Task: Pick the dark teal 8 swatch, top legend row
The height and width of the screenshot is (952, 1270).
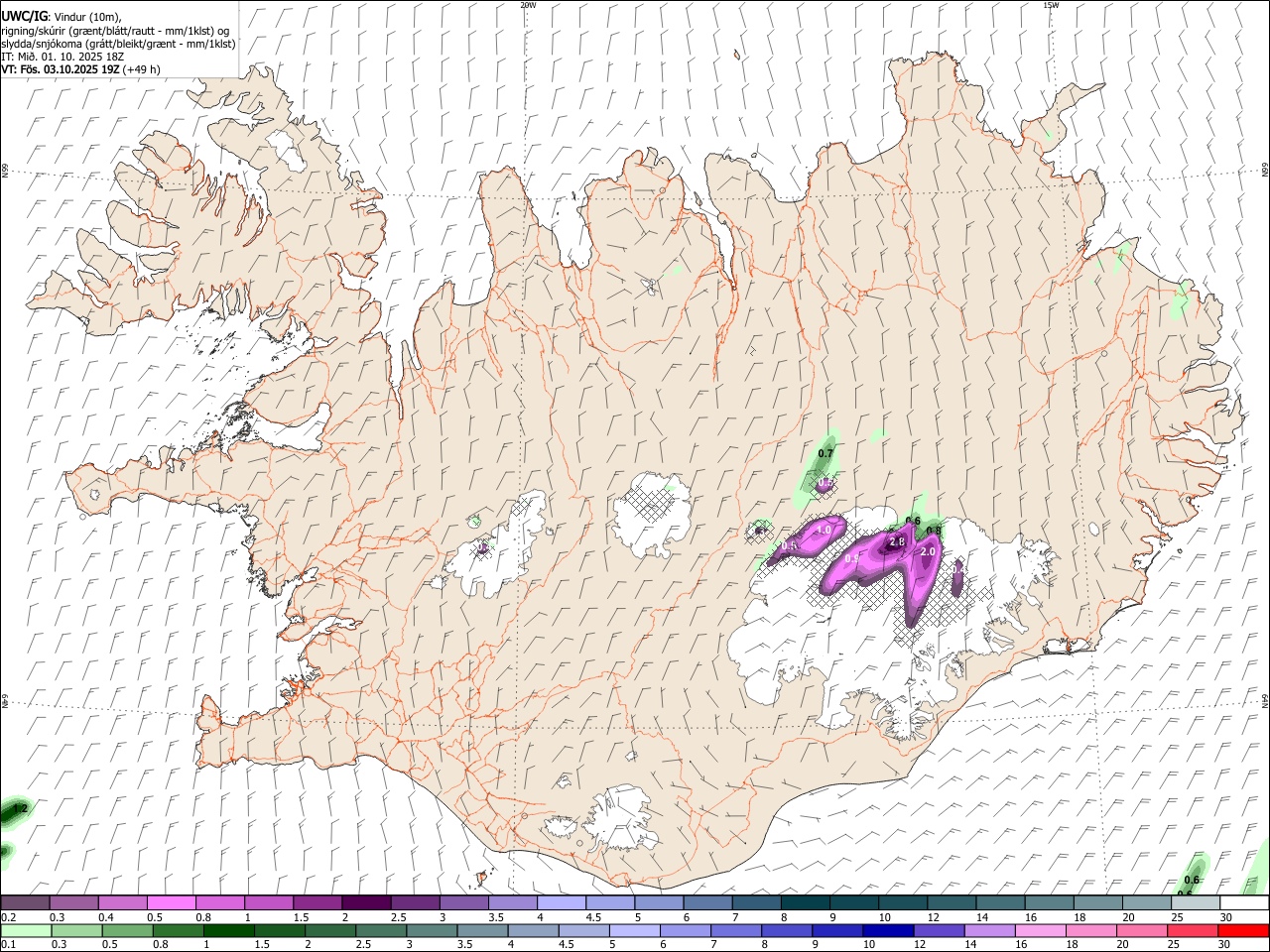Action: (x=806, y=902)
